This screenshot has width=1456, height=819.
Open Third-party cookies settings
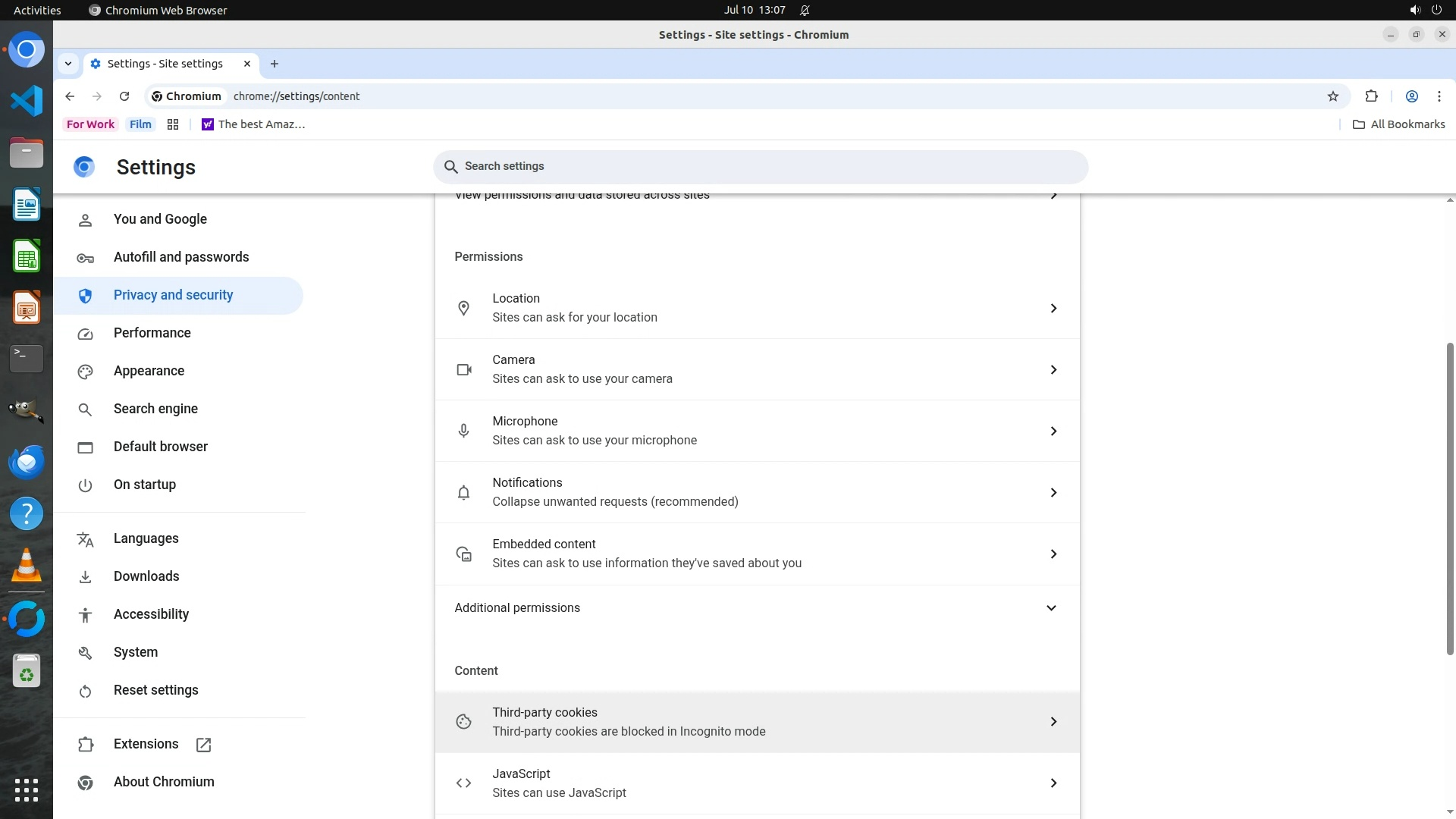[x=756, y=721]
